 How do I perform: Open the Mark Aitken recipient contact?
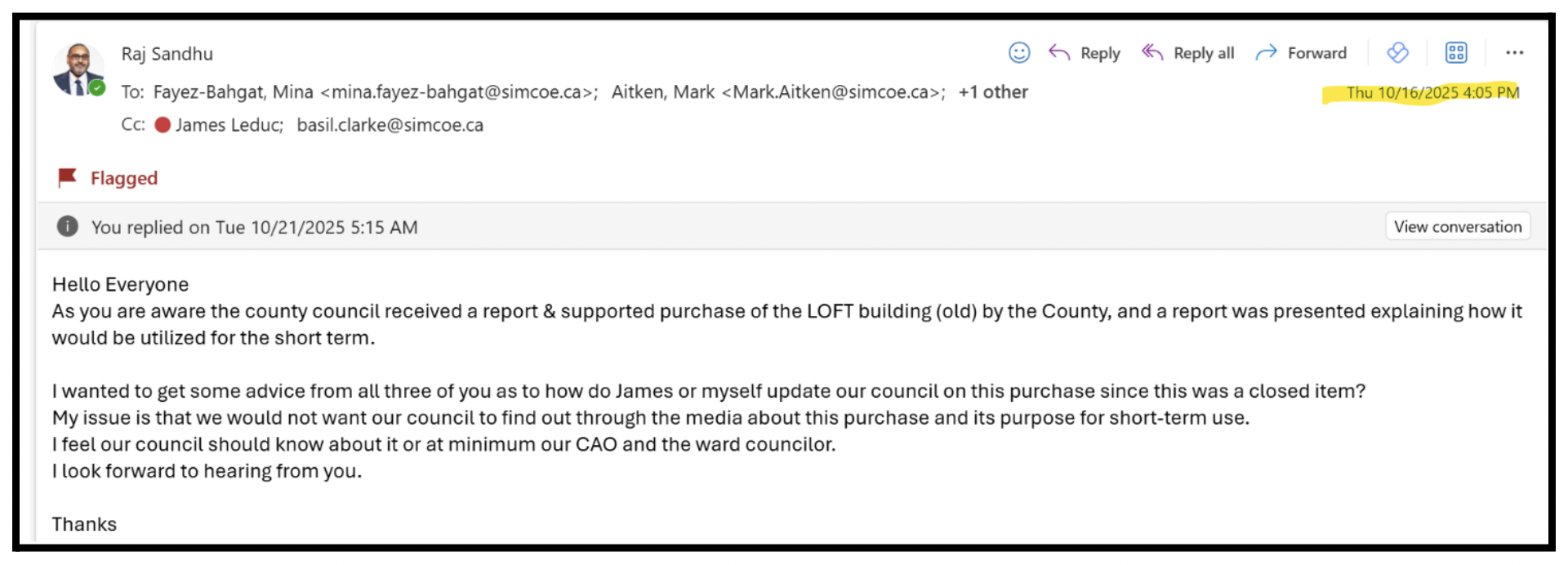click(778, 92)
